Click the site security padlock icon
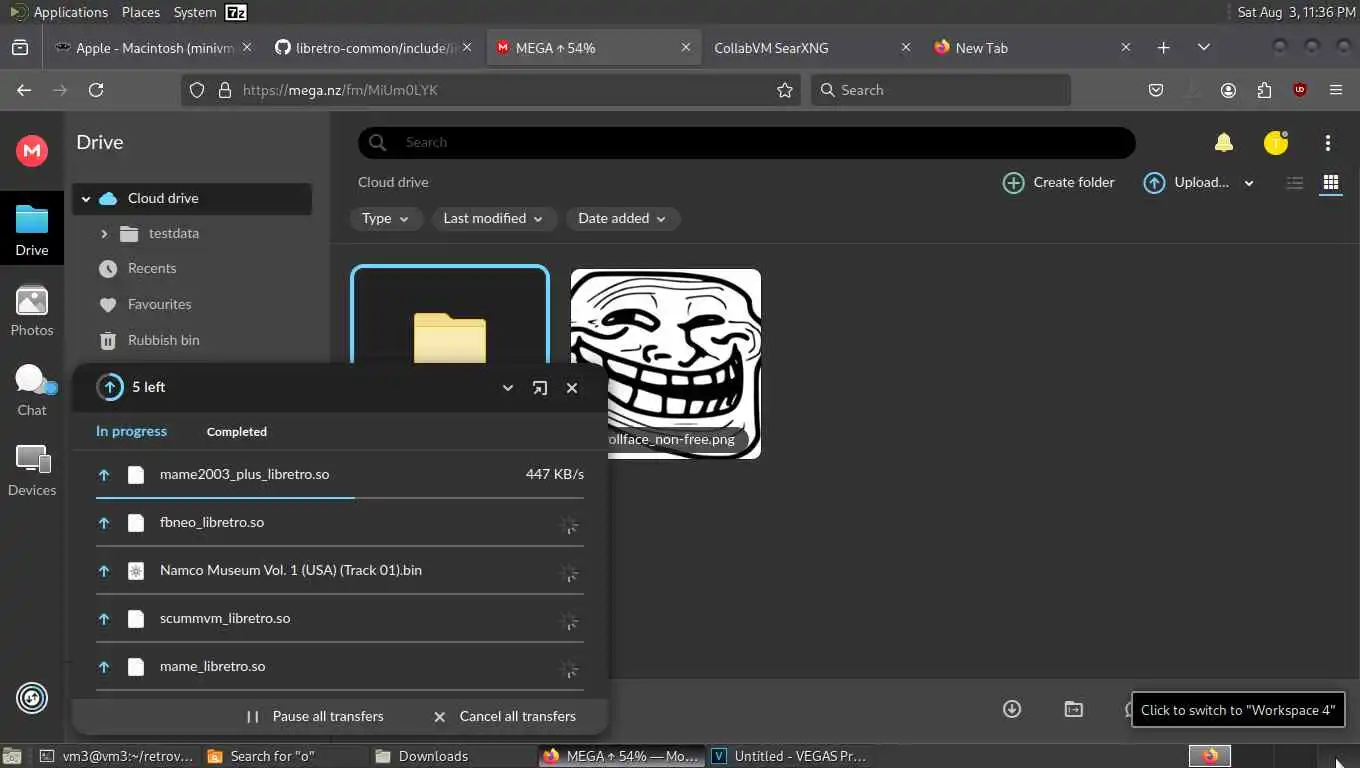 coord(224,90)
